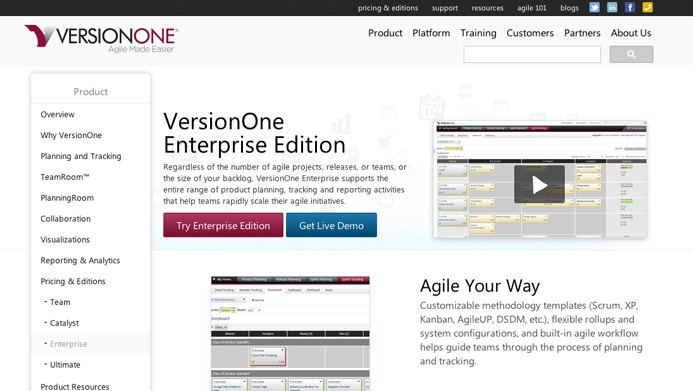This screenshot has width=693, height=391.
Task: Play the Enterprise Edition video
Action: point(539,185)
